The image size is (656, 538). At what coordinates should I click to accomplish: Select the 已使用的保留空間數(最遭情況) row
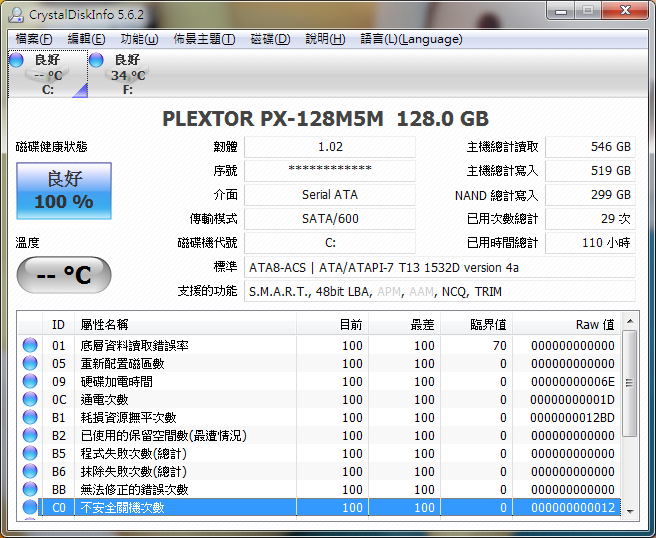pyautogui.click(x=319, y=435)
